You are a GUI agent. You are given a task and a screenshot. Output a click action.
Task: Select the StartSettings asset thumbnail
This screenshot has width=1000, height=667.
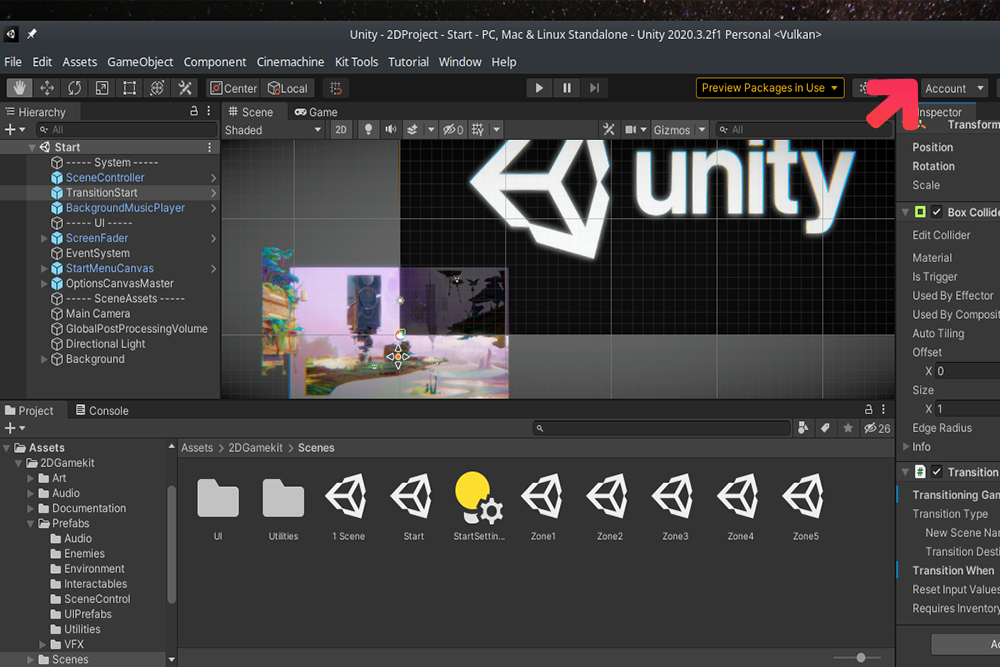tap(479, 498)
